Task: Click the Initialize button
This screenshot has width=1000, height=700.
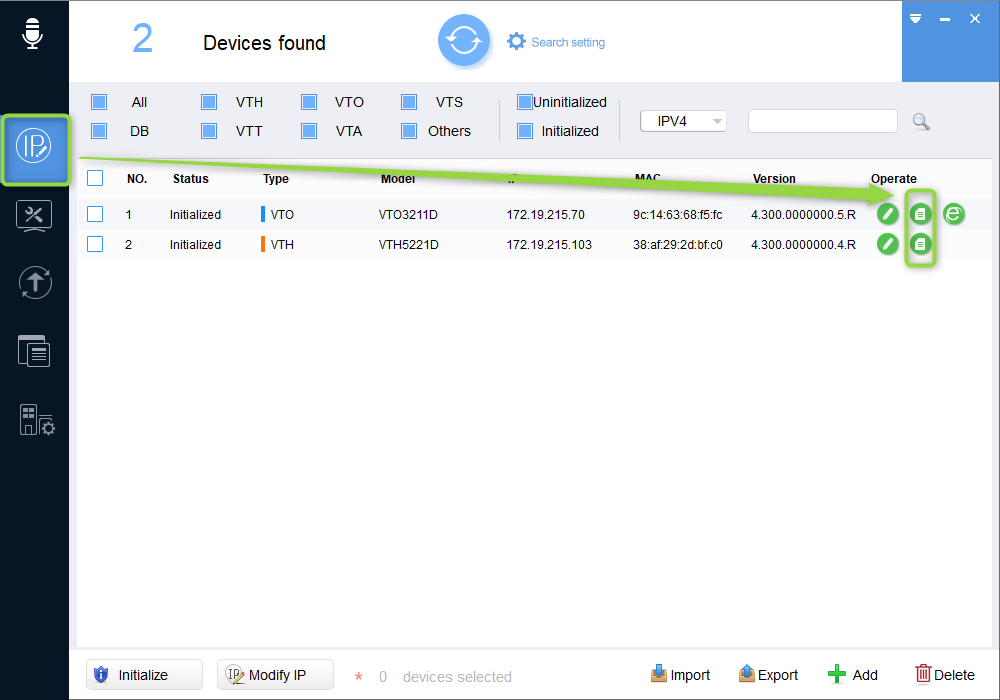Action: click(144, 674)
